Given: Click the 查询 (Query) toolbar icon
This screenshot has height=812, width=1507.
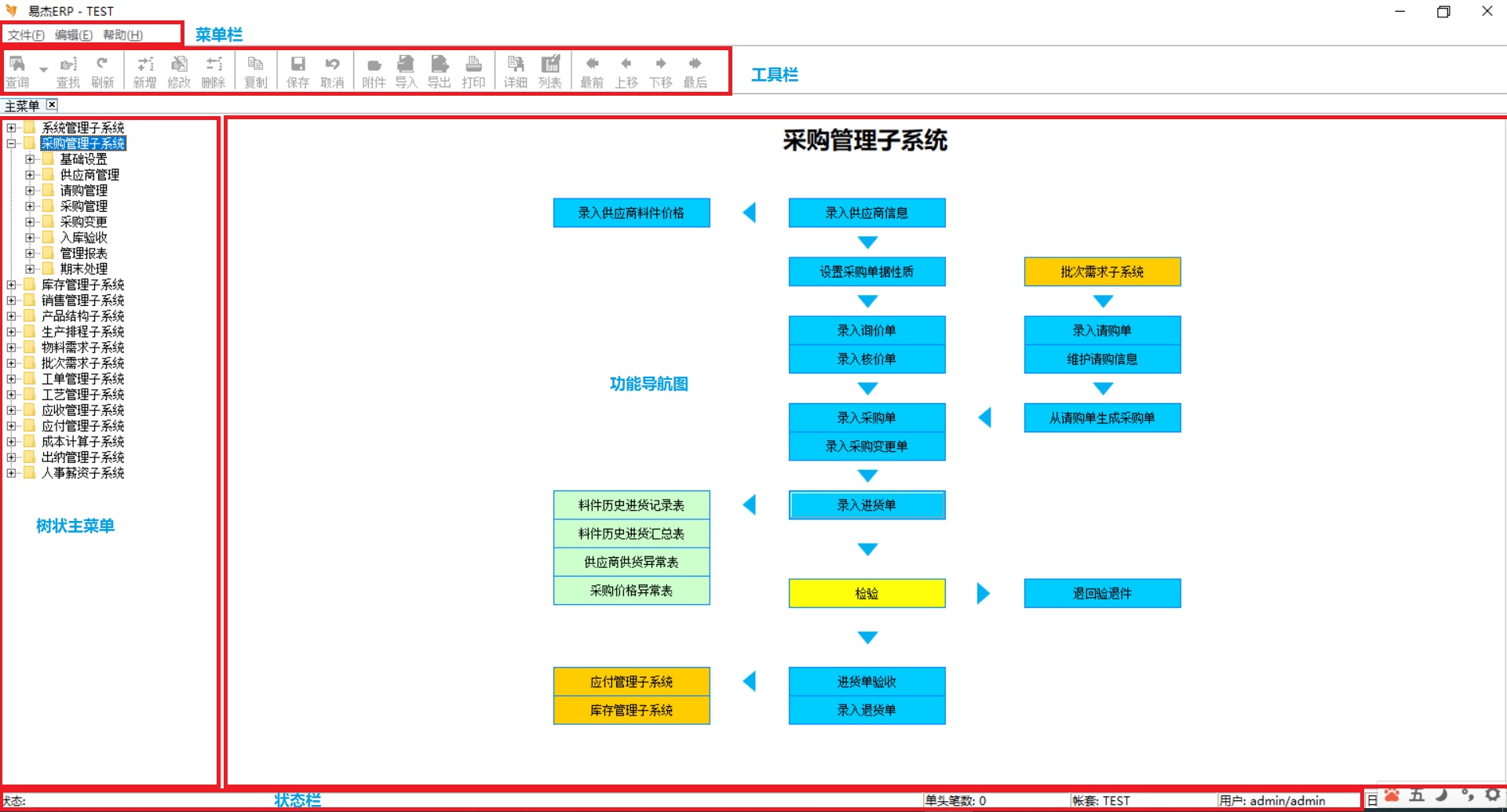Looking at the screenshot, I should [17, 71].
